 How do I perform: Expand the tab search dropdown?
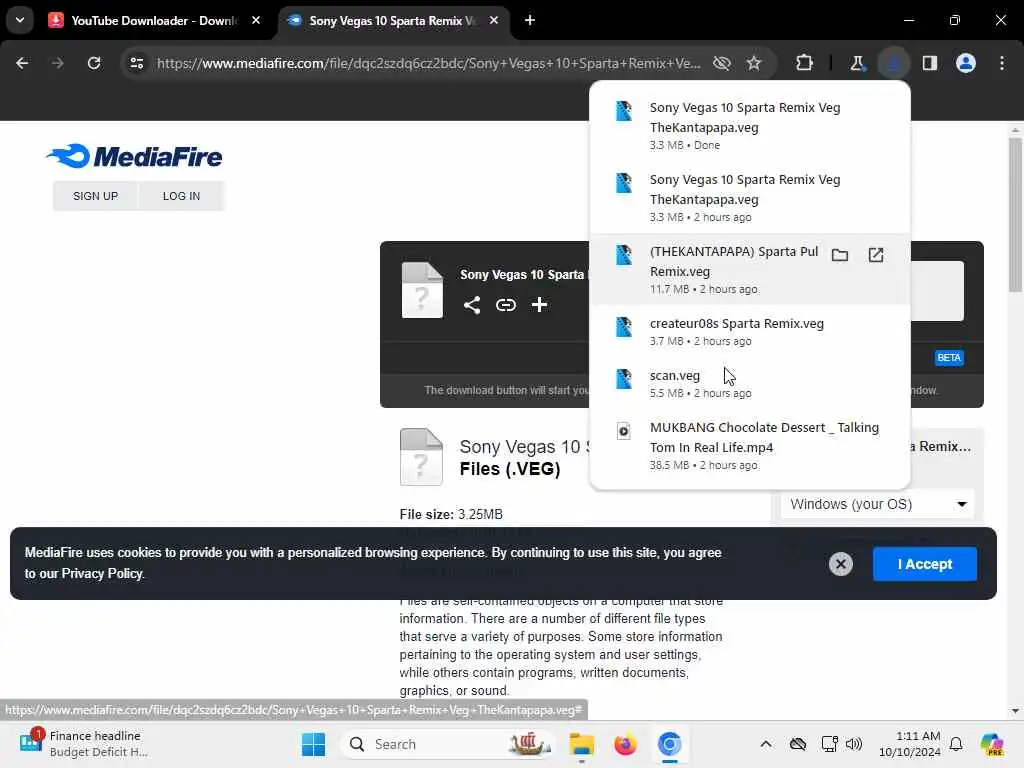20,20
